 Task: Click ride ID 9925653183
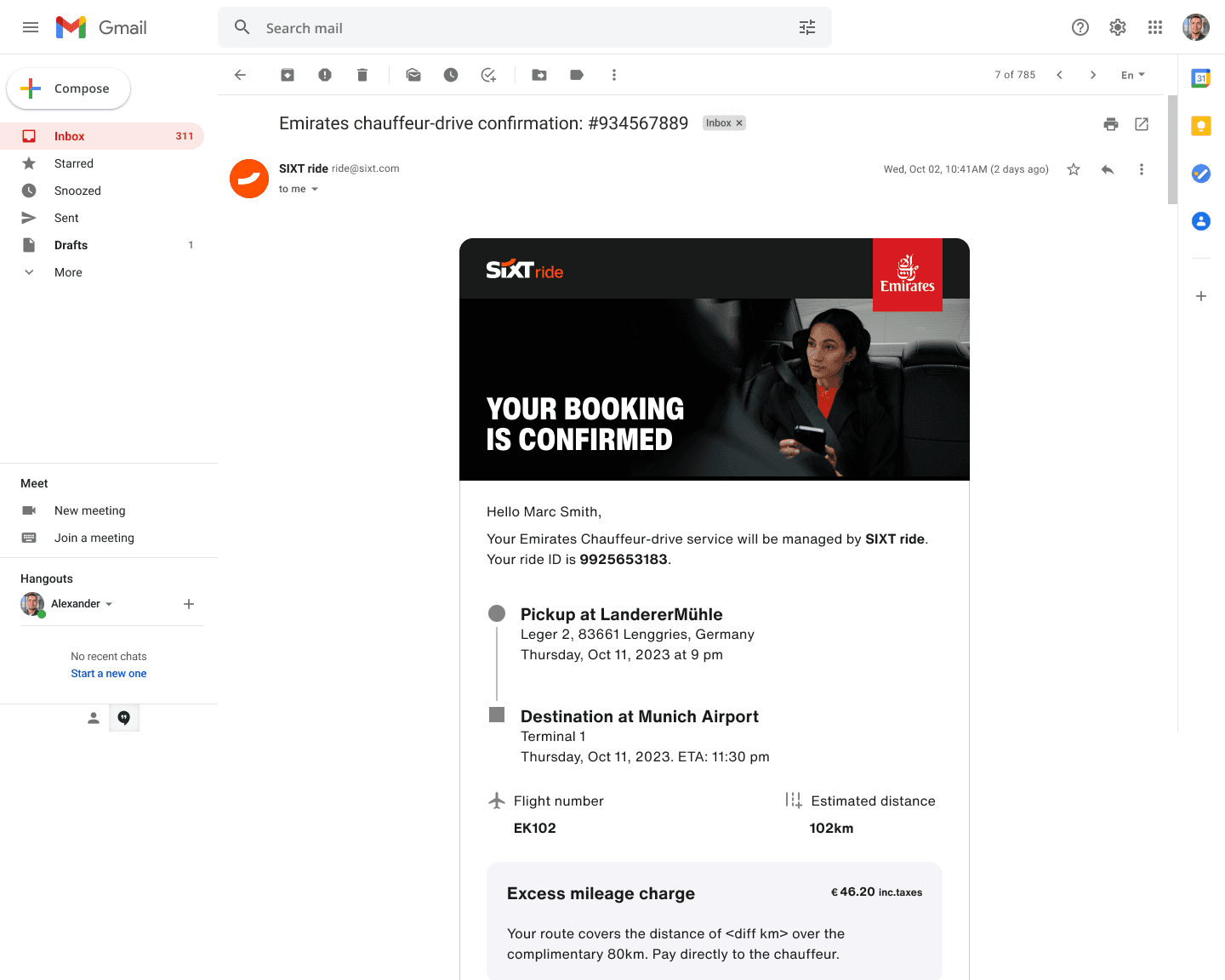point(624,559)
